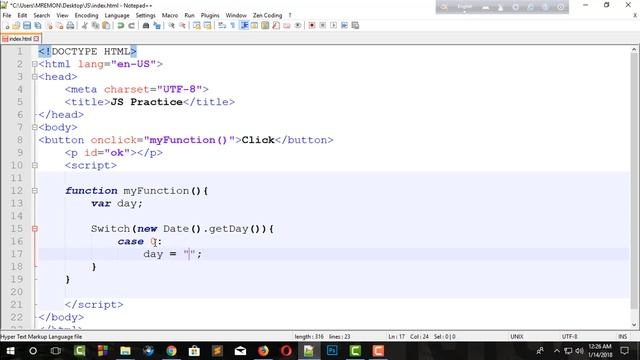This screenshot has height=360, width=640.
Task: Click the INS insert mode indicator
Action: [622, 337]
